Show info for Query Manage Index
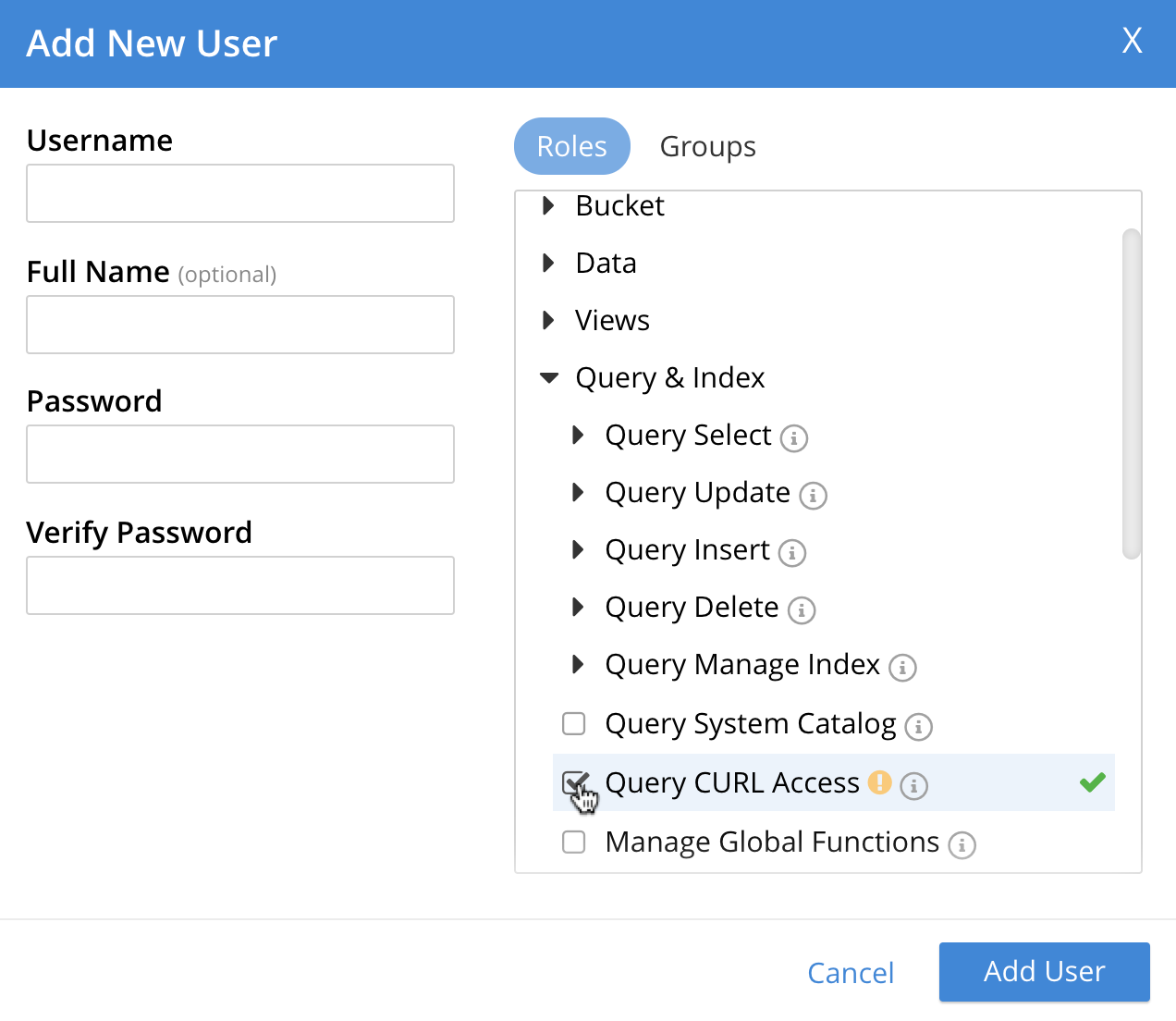 [902, 668]
